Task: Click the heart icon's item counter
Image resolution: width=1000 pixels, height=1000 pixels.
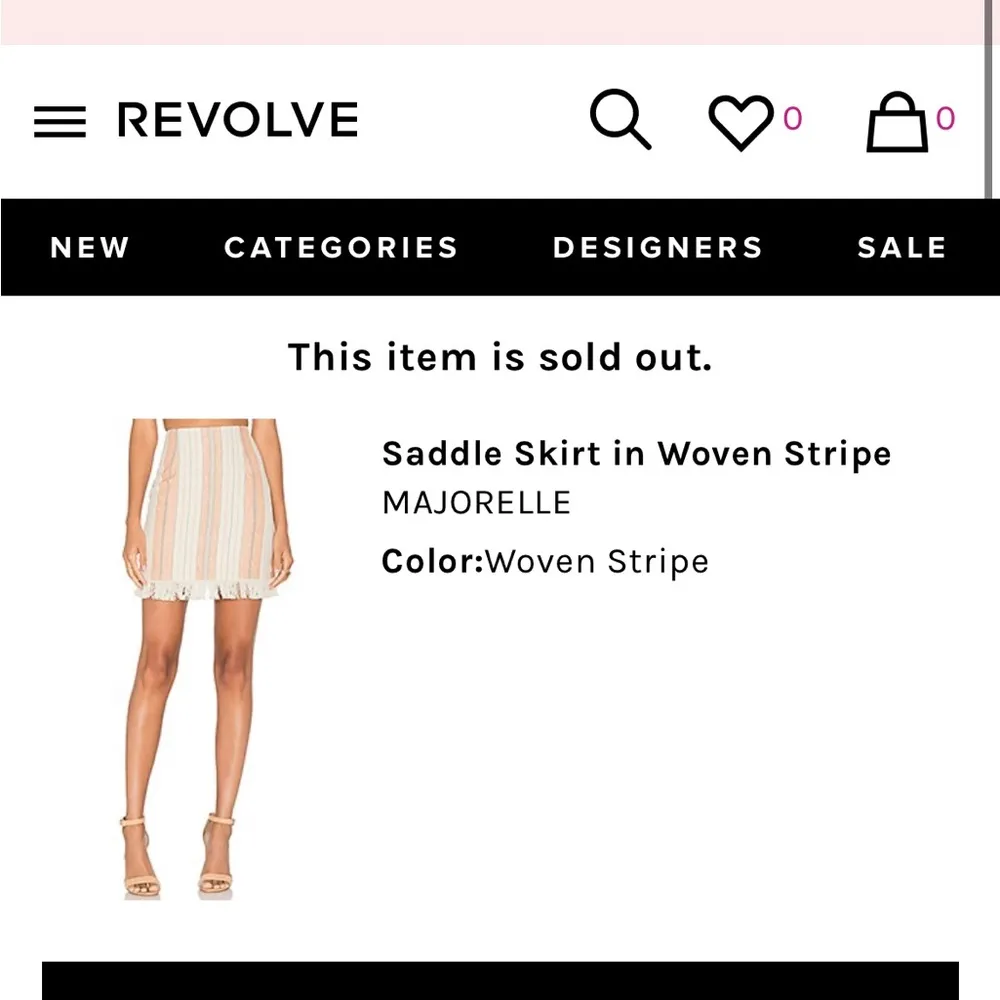Action: click(791, 118)
